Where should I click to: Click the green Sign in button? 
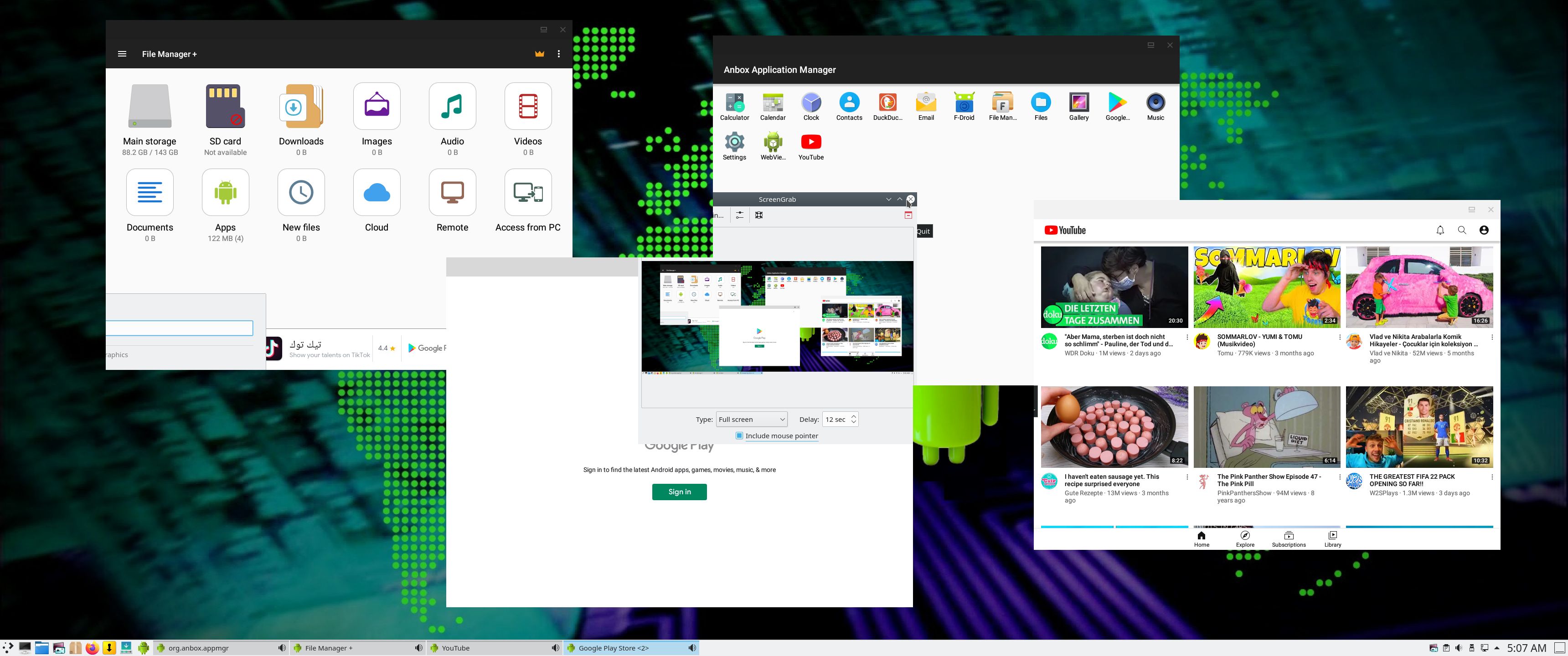[x=679, y=492]
